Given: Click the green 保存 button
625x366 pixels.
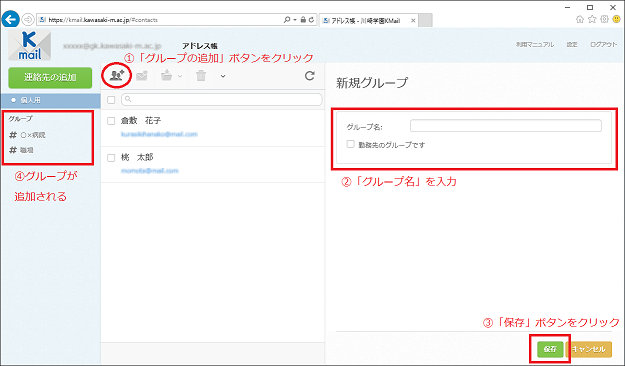Looking at the screenshot, I should [550, 349].
